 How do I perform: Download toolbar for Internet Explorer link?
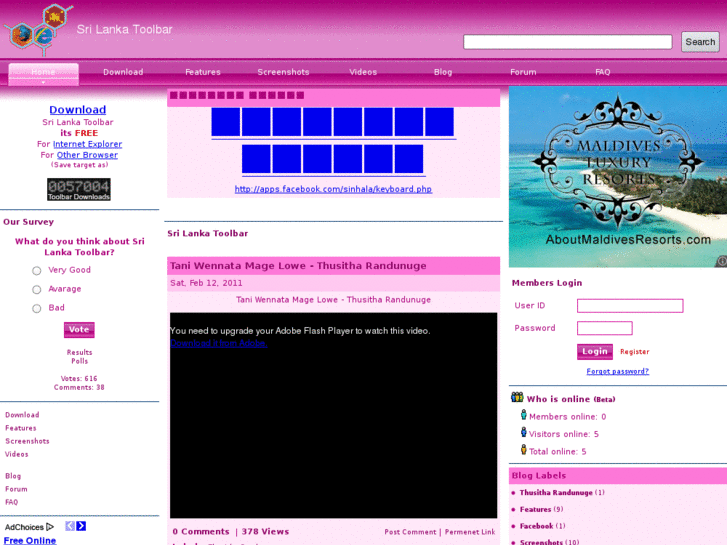87,144
